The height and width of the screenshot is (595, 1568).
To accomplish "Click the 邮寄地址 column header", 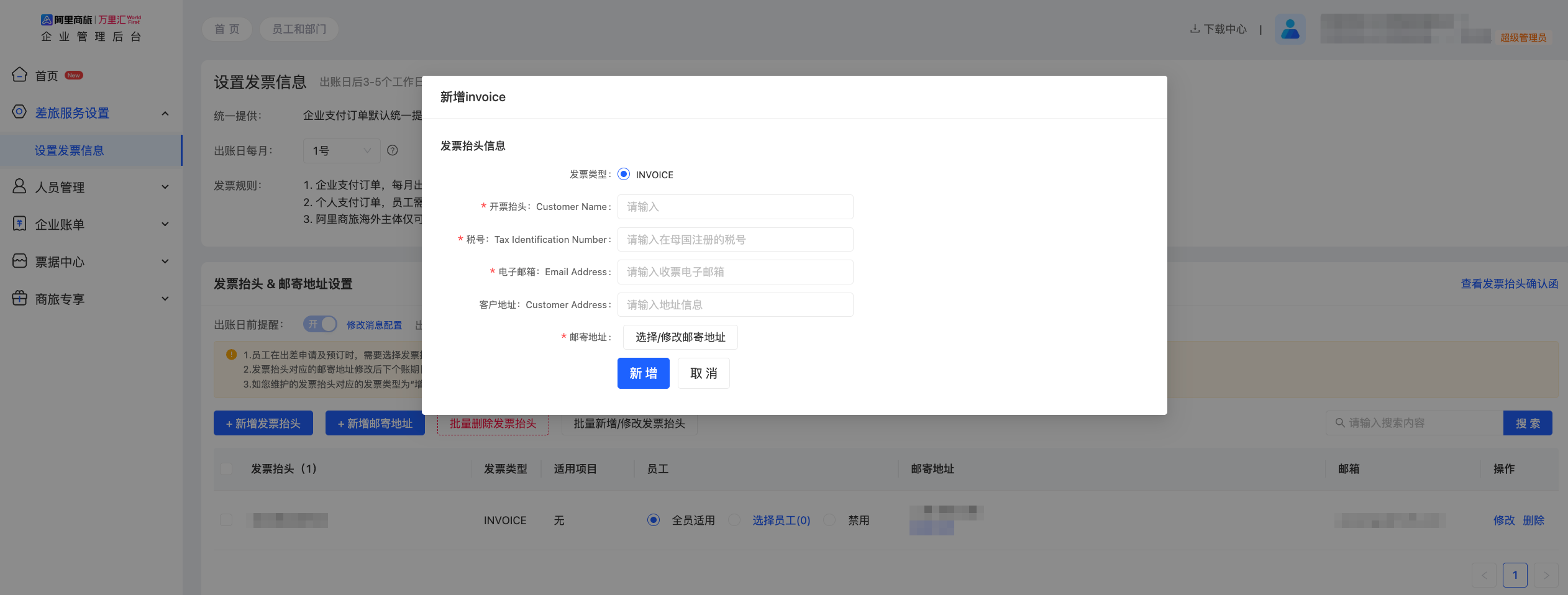I will 932,469.
